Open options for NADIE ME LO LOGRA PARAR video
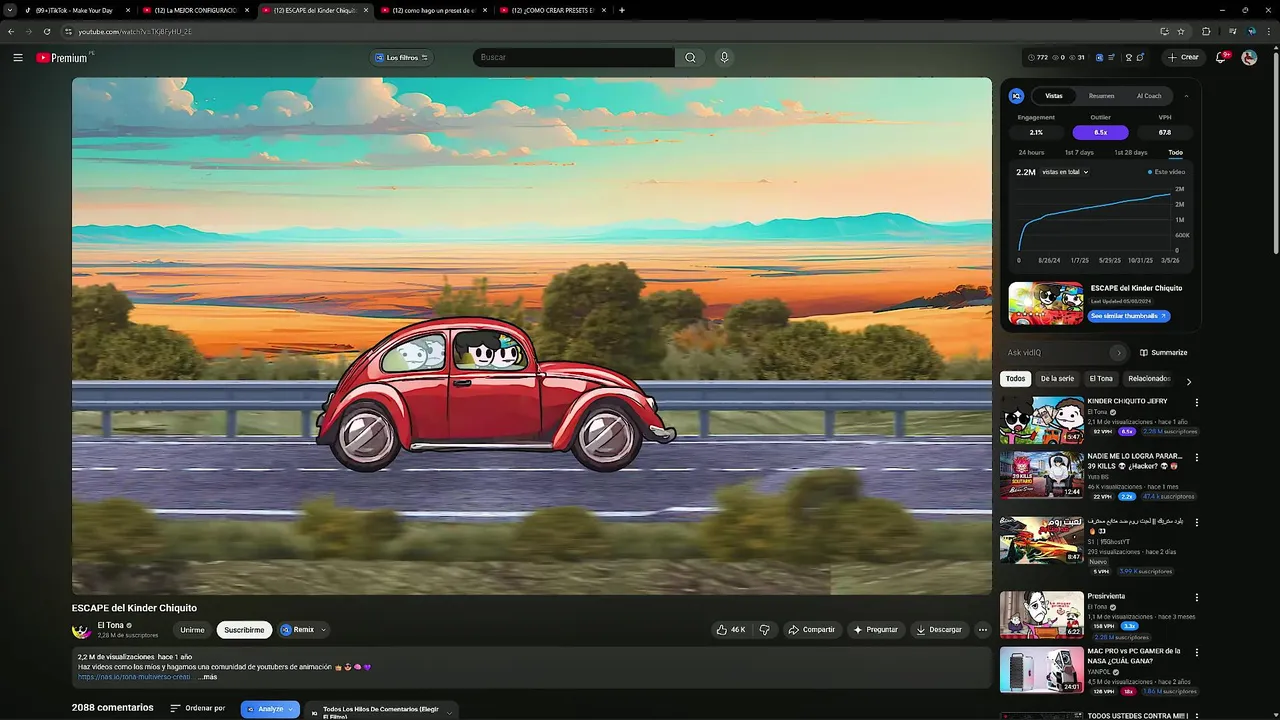1280x720 pixels. 1196,457
